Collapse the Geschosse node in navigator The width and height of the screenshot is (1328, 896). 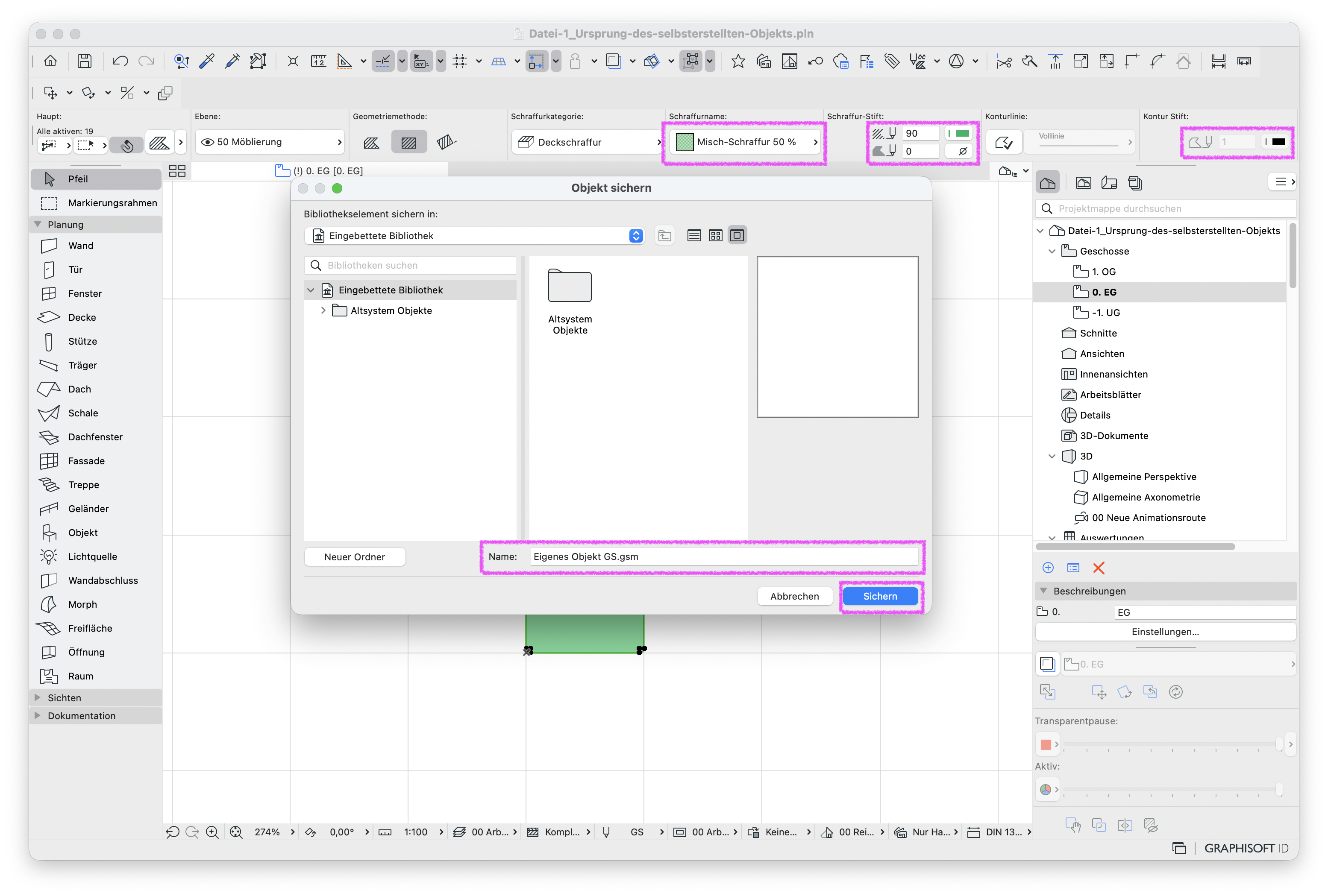(1052, 251)
